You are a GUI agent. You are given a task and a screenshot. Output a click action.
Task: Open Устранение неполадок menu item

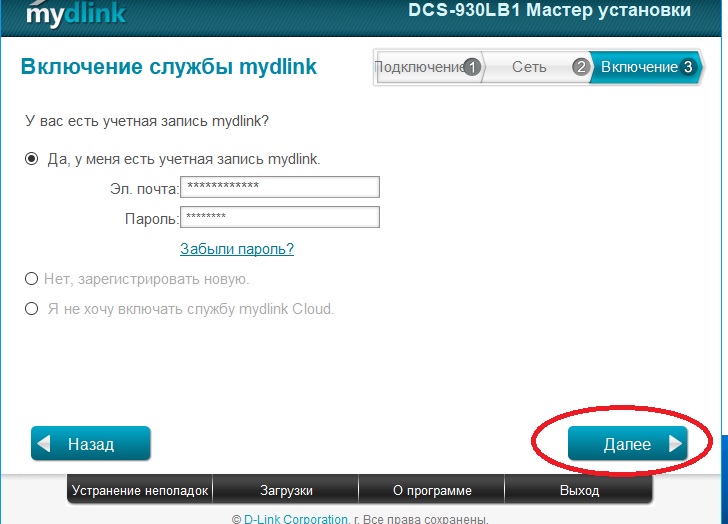coord(140,490)
